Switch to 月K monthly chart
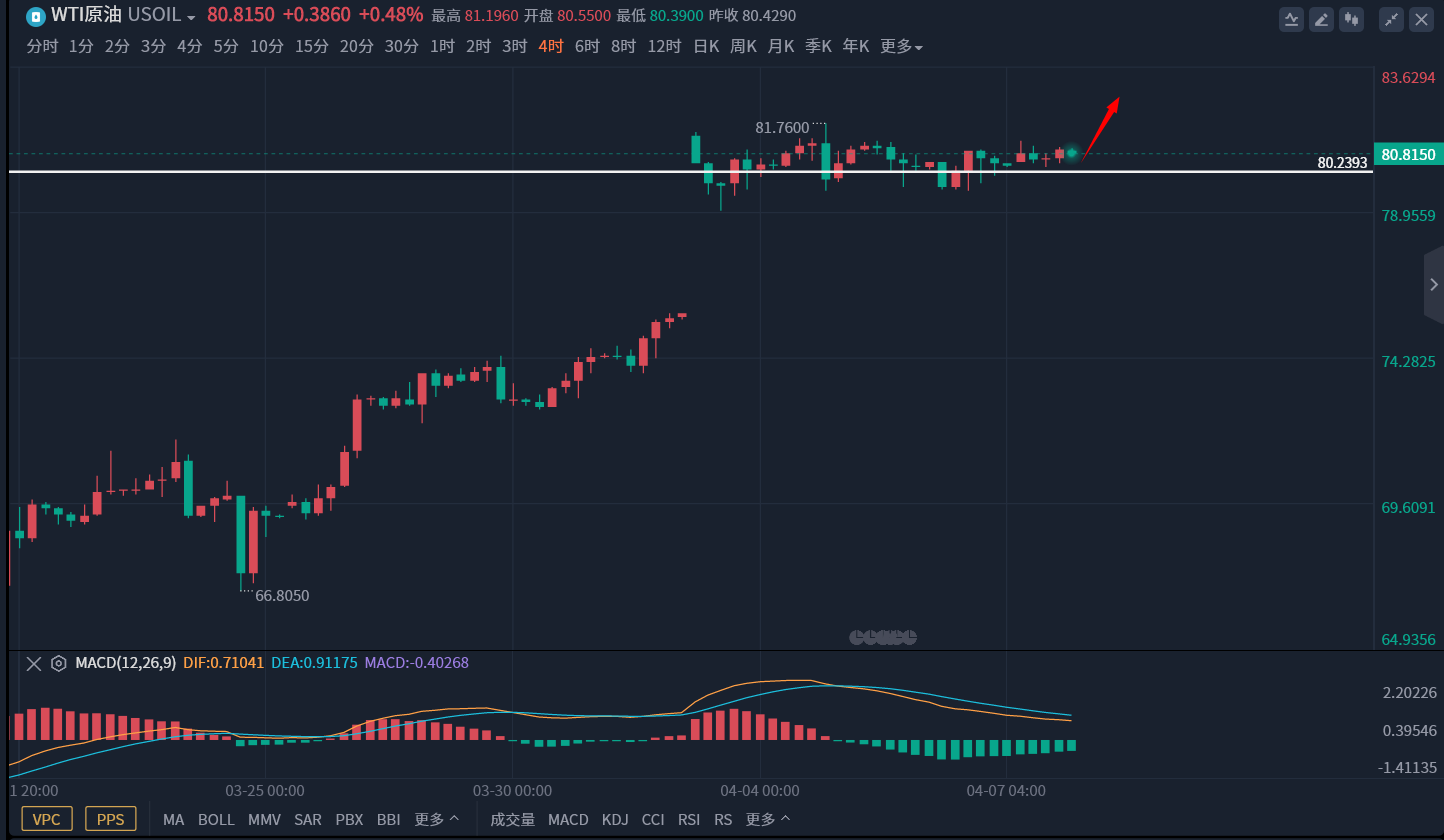The image size is (1444, 840). (x=781, y=46)
